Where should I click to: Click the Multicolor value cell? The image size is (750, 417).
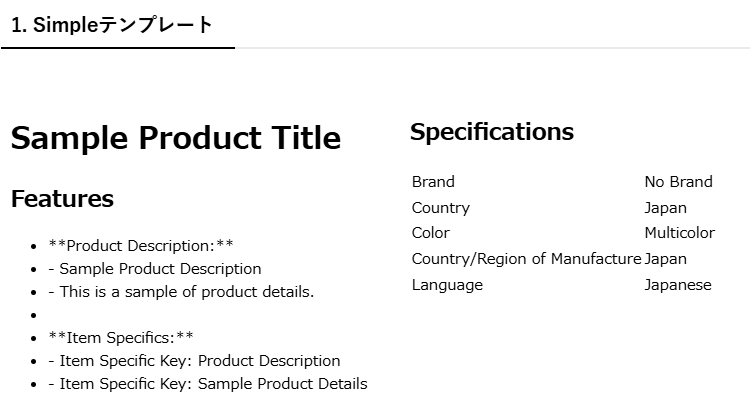pyautogui.click(x=680, y=233)
